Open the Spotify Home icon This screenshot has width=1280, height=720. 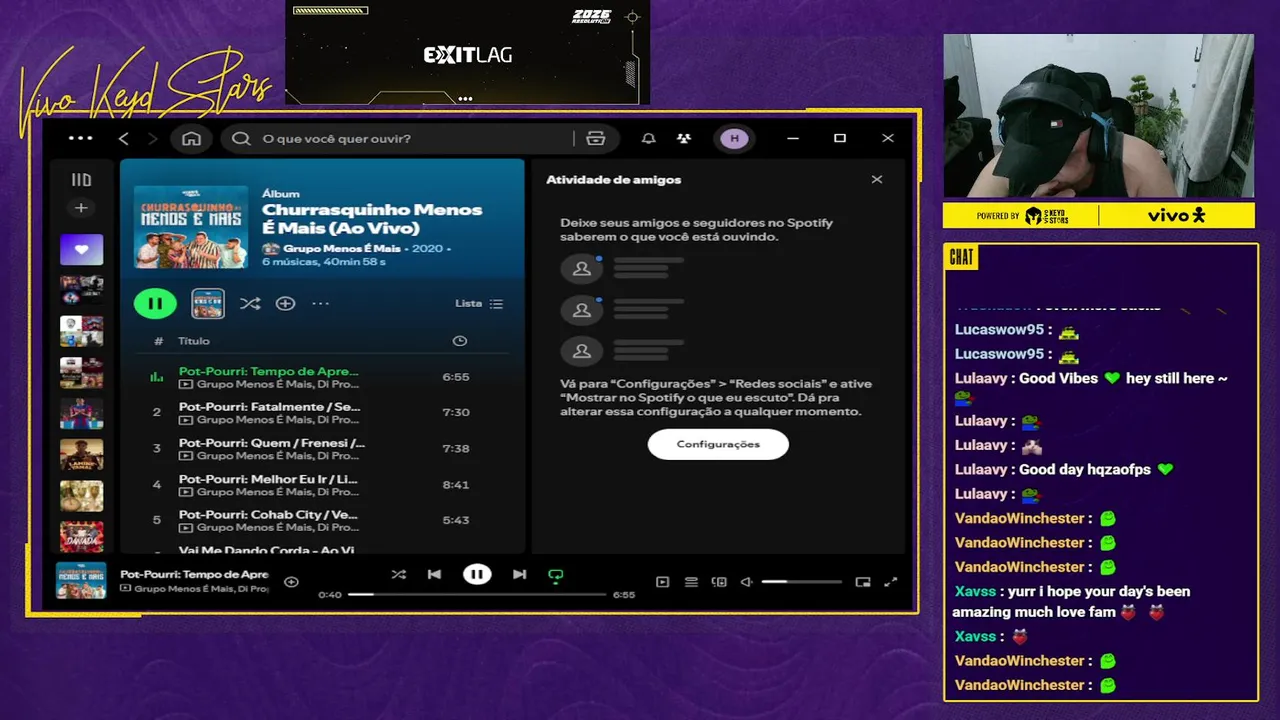[x=191, y=138]
